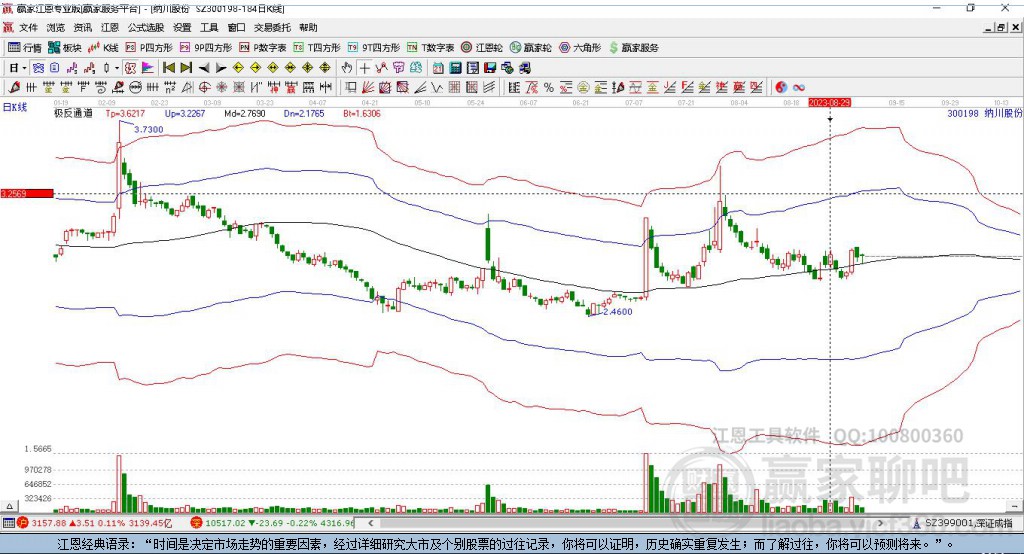Click the SZ399001 深证成指 status entry
Viewport: 1024px width, 554px height.
pyautogui.click(x=961, y=523)
